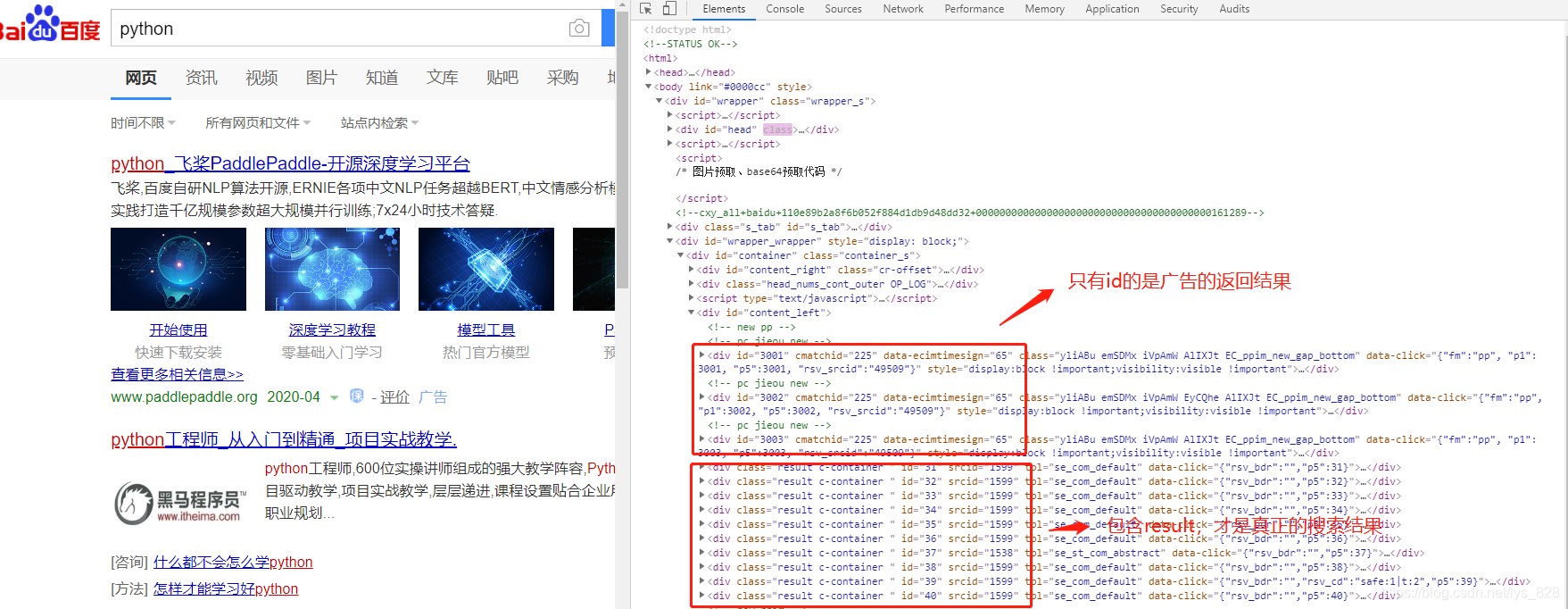Click the camera image-search icon

(x=579, y=29)
